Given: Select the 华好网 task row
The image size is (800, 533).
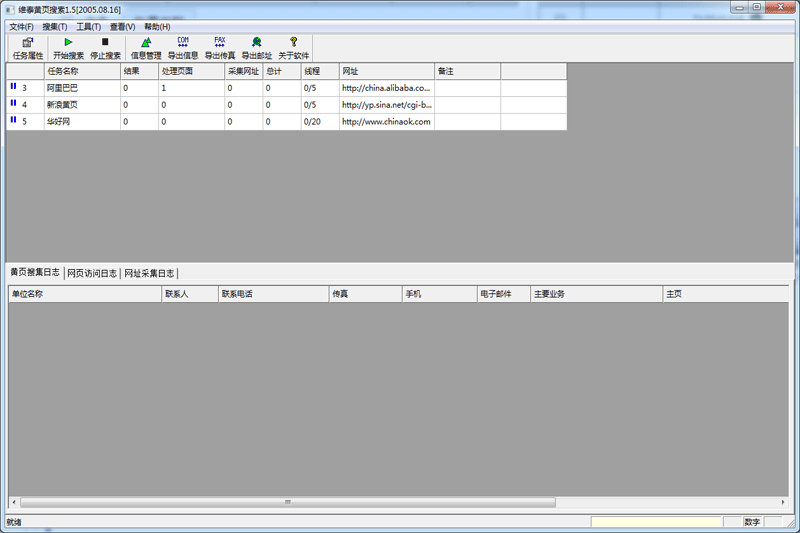Looking at the screenshot, I should [286, 121].
